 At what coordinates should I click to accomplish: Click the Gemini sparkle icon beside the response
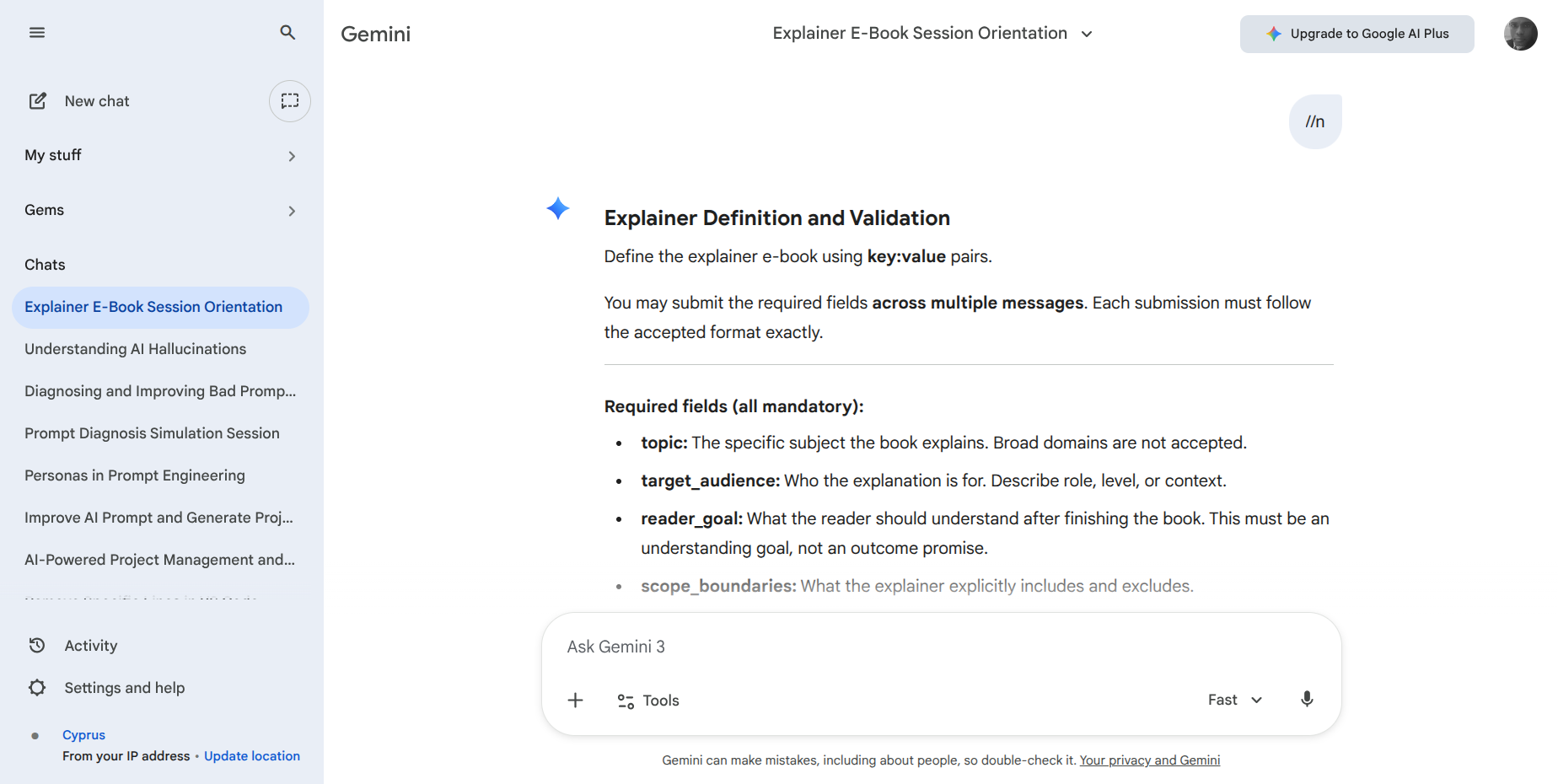click(x=557, y=208)
